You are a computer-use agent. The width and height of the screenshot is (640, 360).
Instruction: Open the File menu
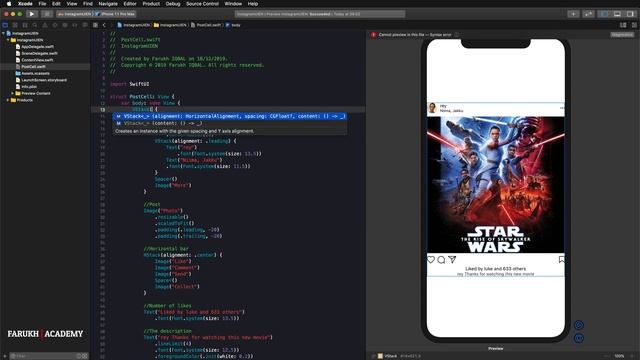coord(42,4)
